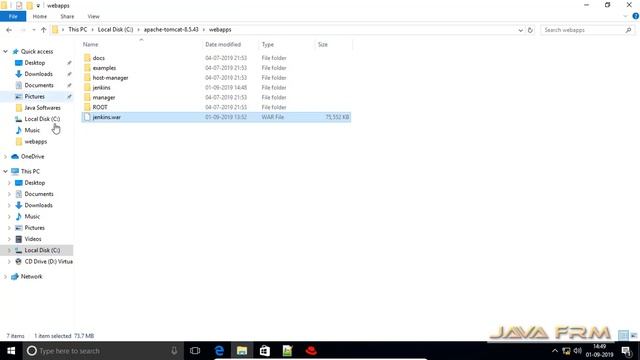Image resolution: width=640 pixels, height=360 pixels.
Task: Select the docs folder
Action: pos(98,58)
